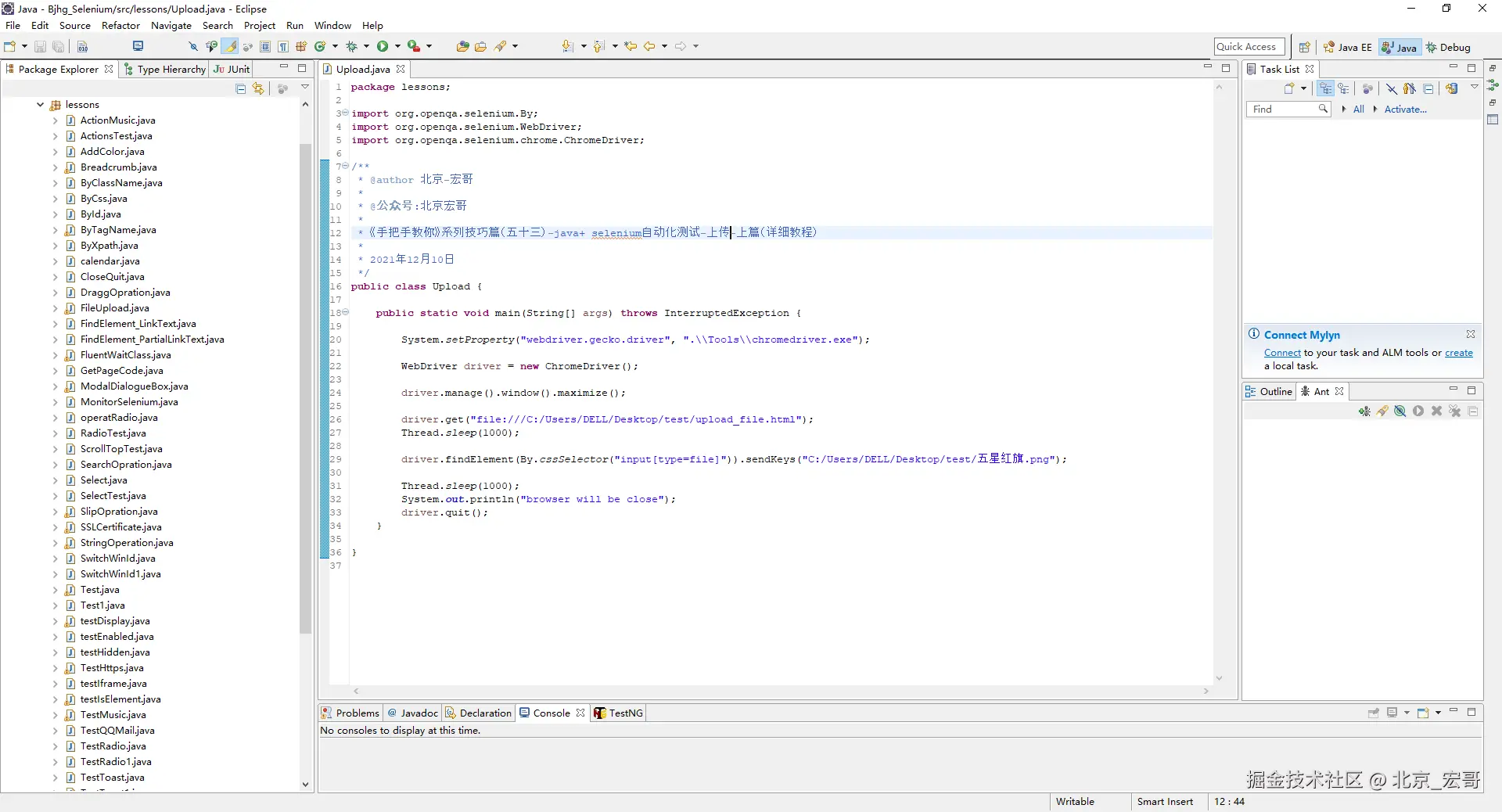Click the Find field in Task List
The height and width of the screenshot is (812, 1502).
[1288, 110]
